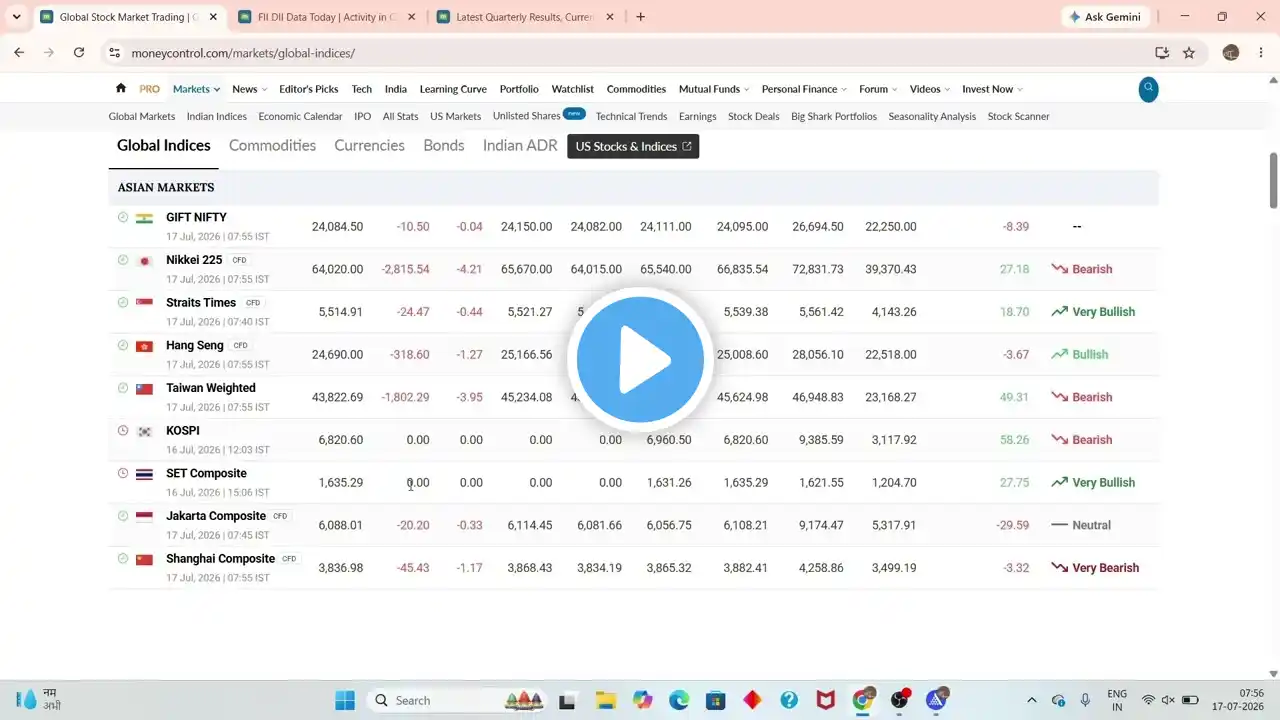This screenshot has height=720, width=1280.
Task: Expand the Markets dropdown menu
Action: 196,89
